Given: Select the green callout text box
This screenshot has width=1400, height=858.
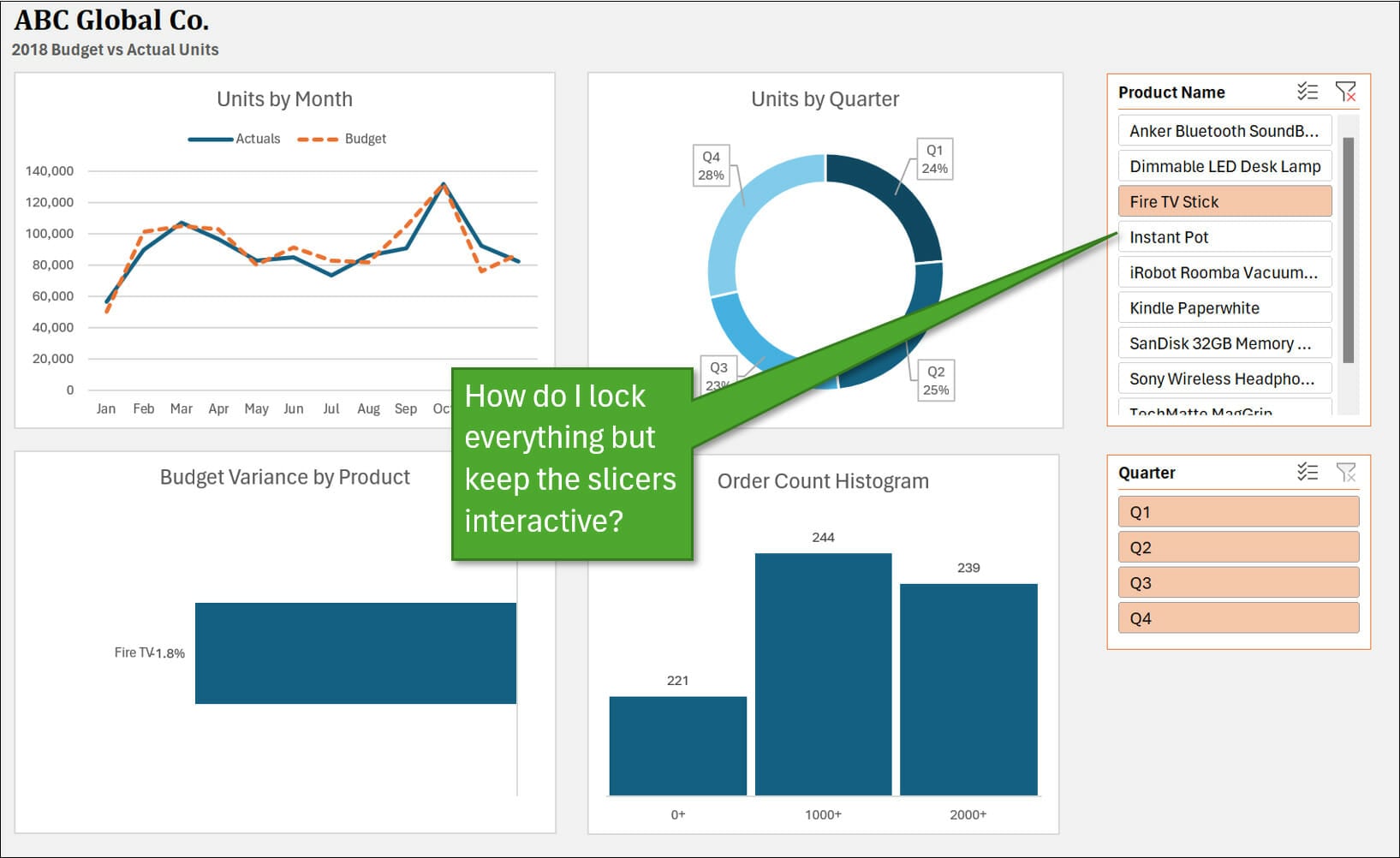Looking at the screenshot, I should coord(571,464).
